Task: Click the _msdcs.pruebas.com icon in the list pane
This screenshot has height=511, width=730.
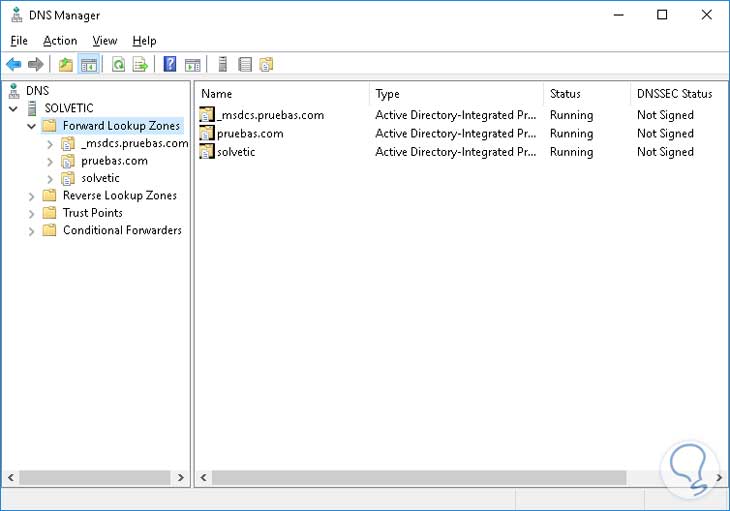Action: (x=207, y=114)
